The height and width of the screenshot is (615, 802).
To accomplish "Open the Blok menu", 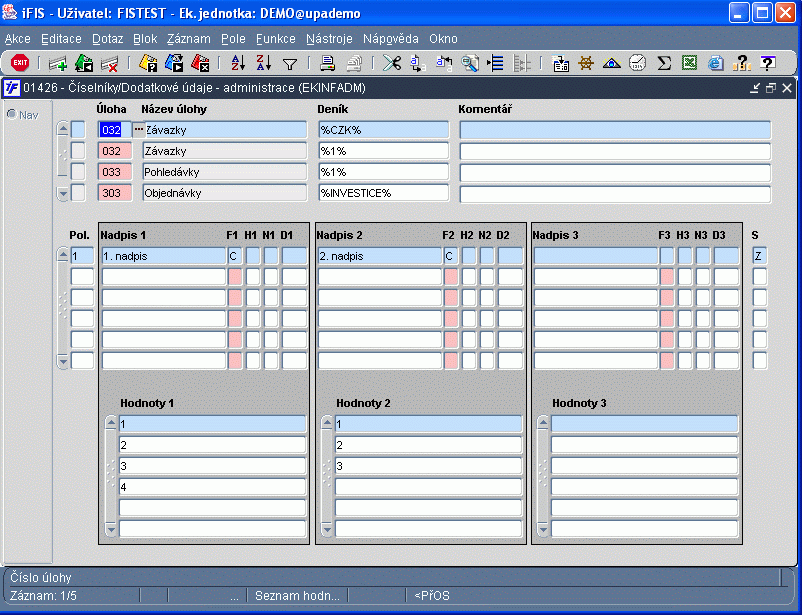I will pos(145,39).
